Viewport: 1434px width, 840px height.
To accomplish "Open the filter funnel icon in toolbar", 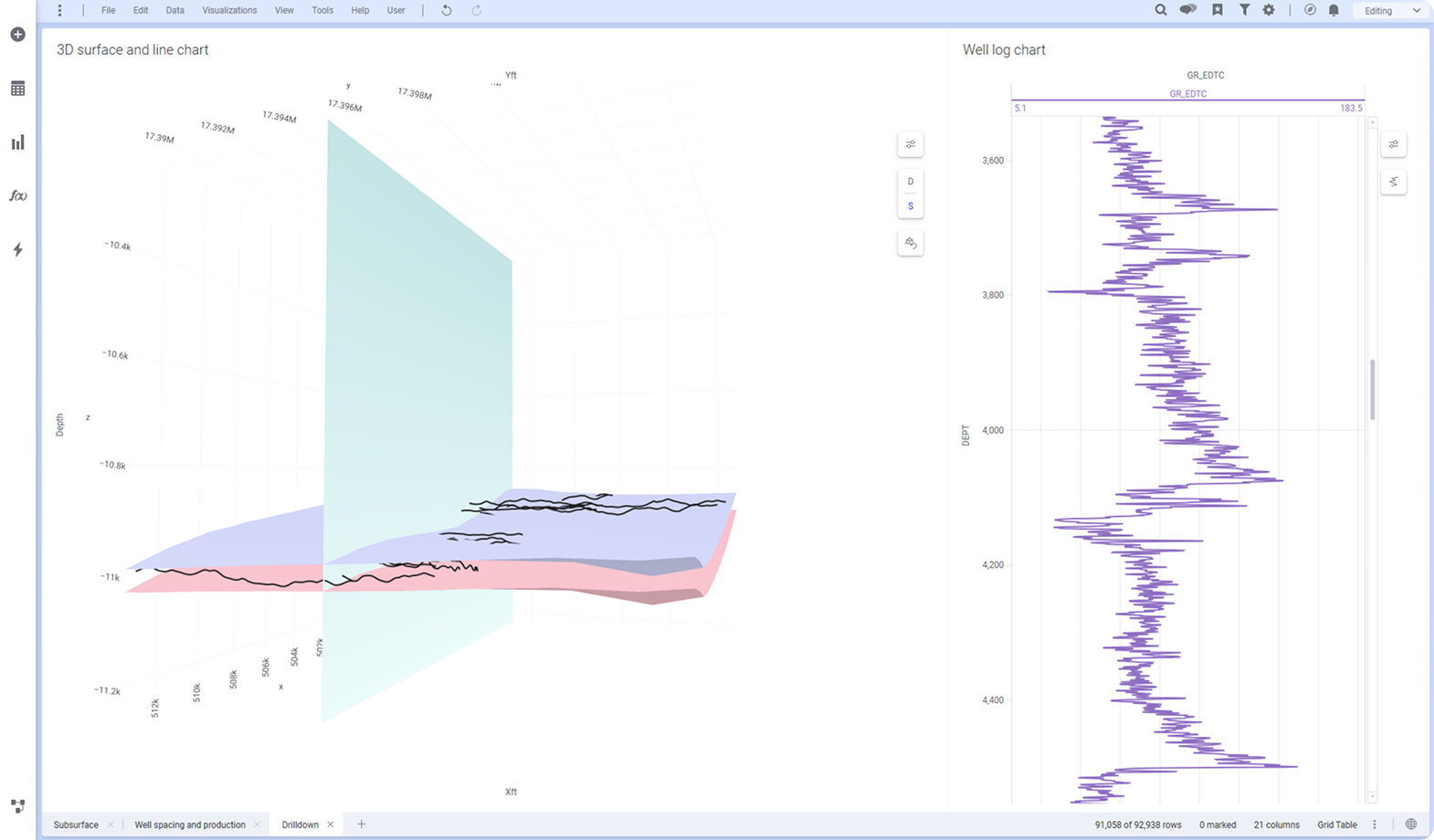I will [1244, 10].
